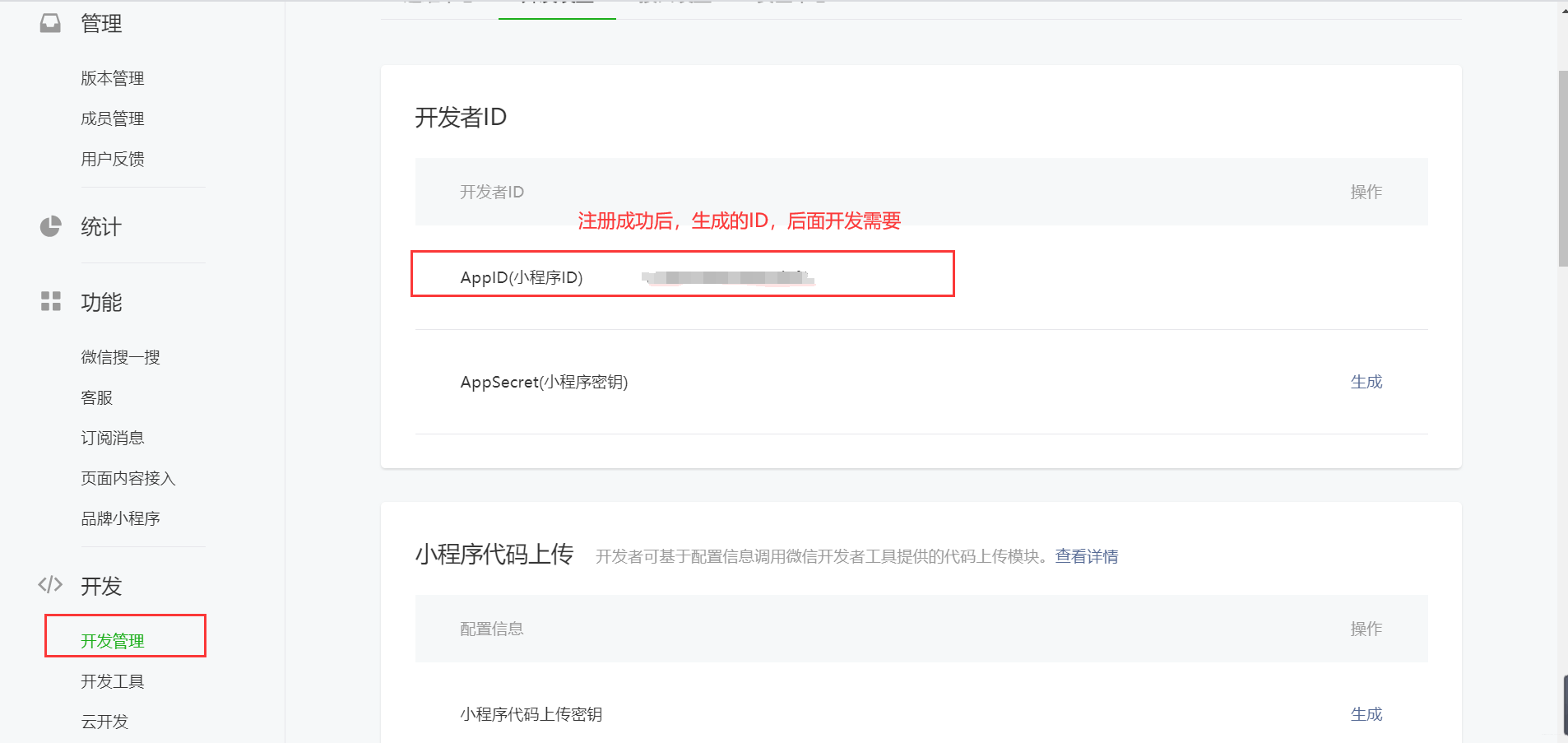
Task: Generate the 小程序代码上传密钥
Action: (1366, 714)
